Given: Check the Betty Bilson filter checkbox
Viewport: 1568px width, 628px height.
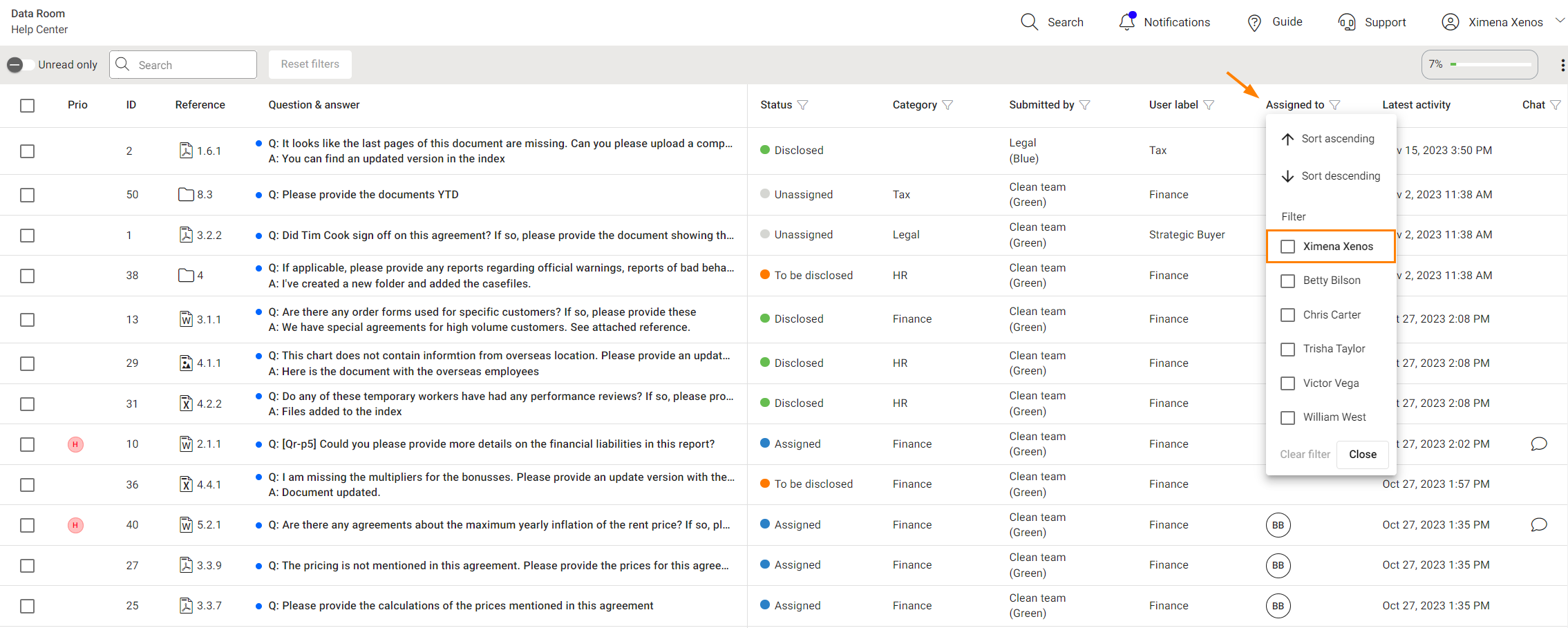Looking at the screenshot, I should (1287, 281).
